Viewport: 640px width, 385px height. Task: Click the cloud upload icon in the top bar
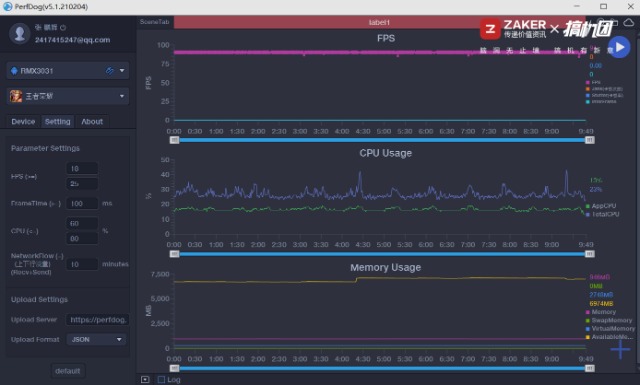pyautogui.click(x=629, y=22)
